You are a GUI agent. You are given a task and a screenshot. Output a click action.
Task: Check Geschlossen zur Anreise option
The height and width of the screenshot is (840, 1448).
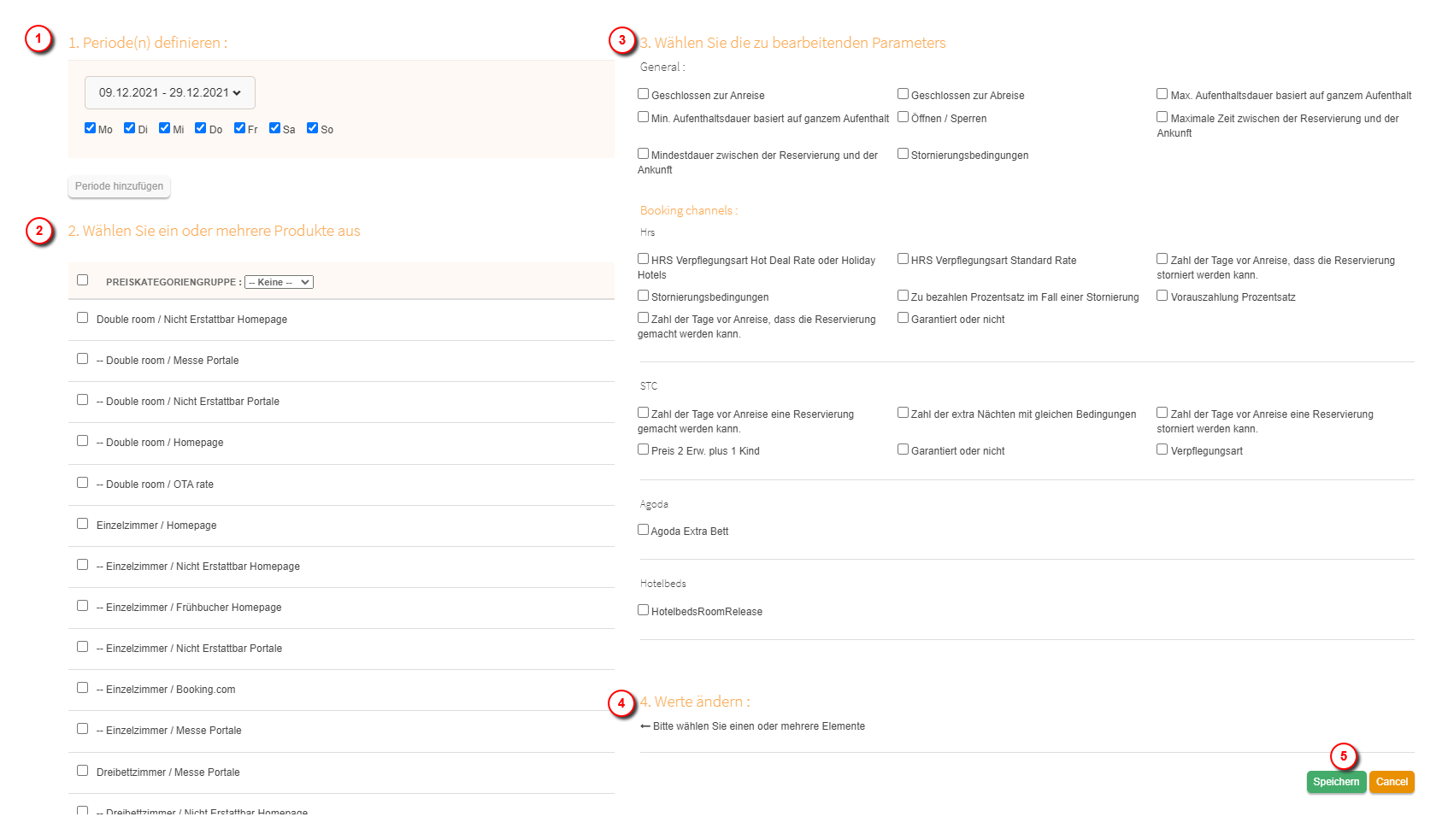click(x=643, y=94)
